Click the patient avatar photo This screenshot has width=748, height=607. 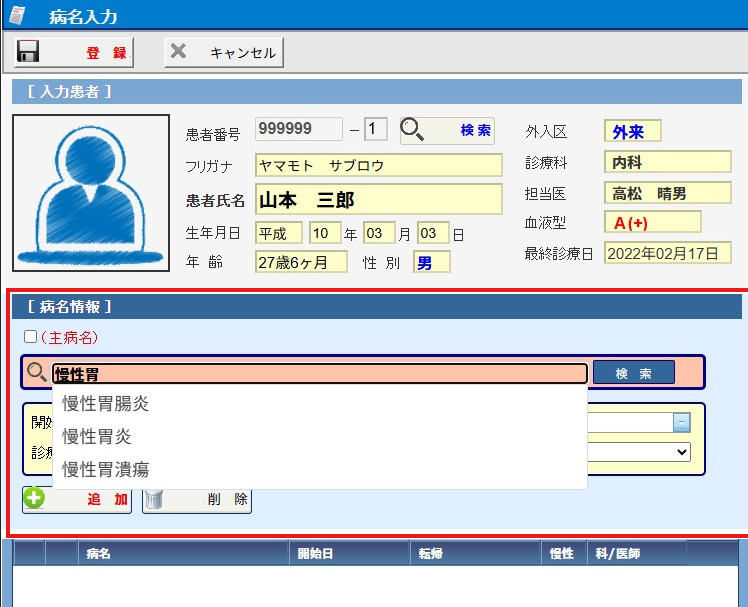coord(91,192)
